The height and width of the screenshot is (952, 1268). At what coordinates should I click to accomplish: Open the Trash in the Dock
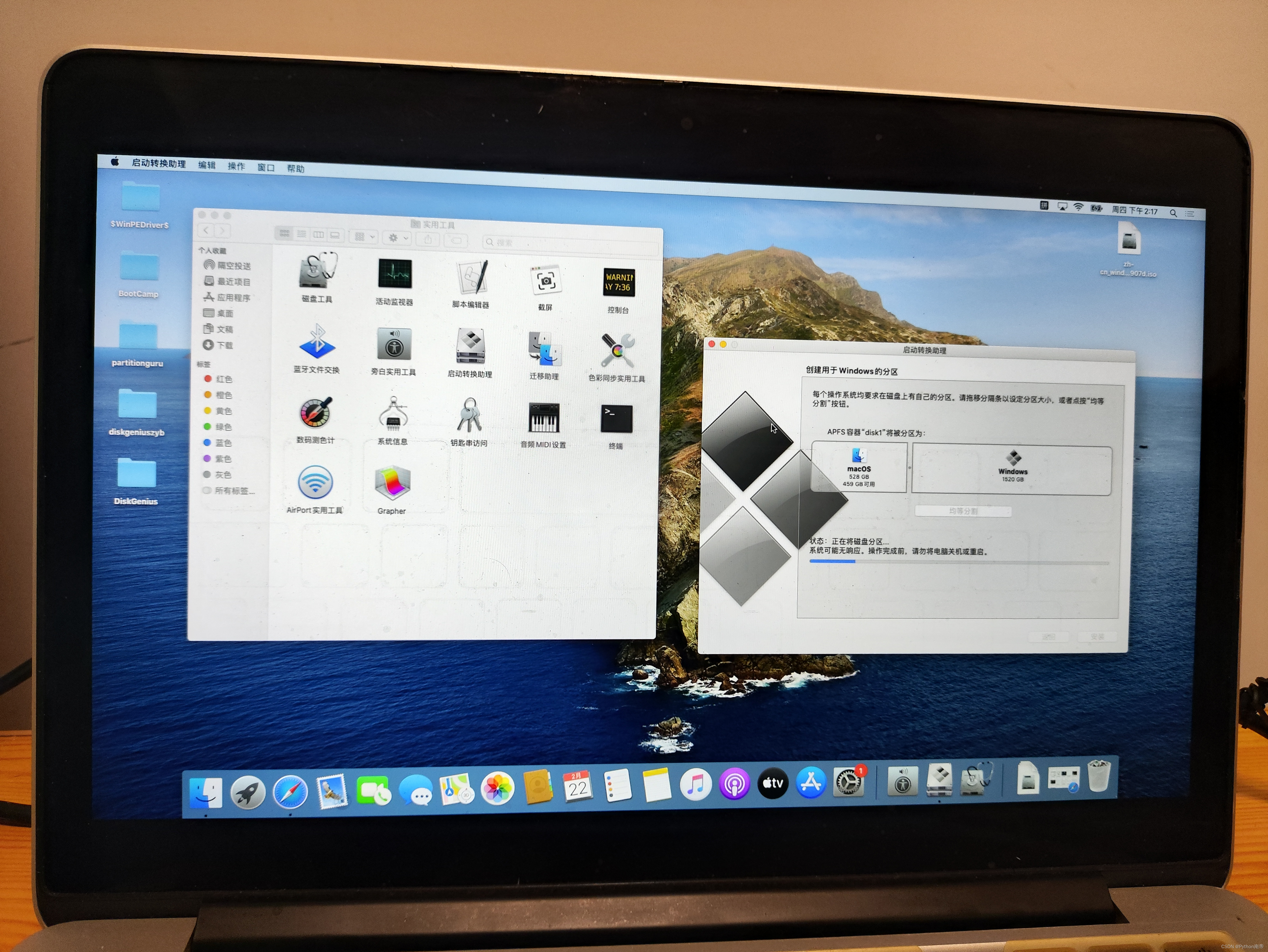1099,776
